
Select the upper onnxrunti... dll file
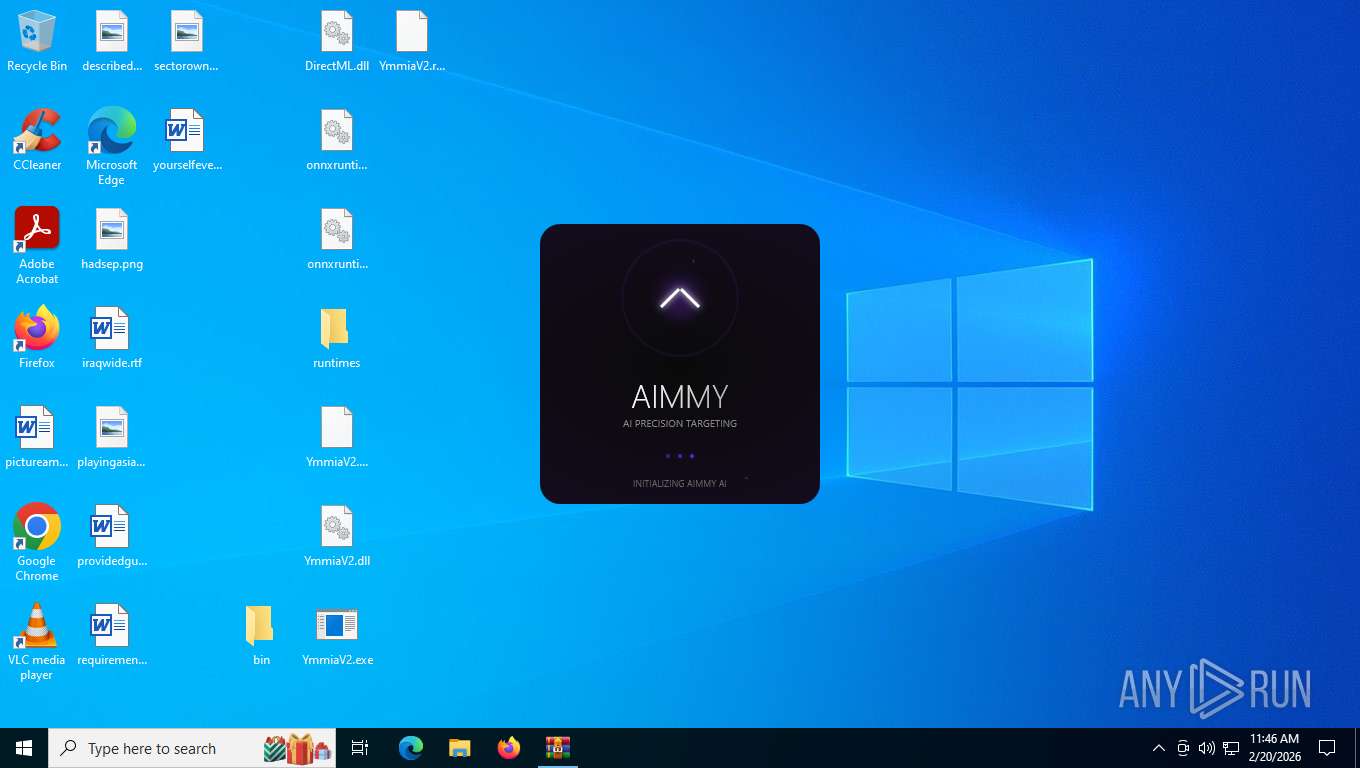tap(337, 140)
